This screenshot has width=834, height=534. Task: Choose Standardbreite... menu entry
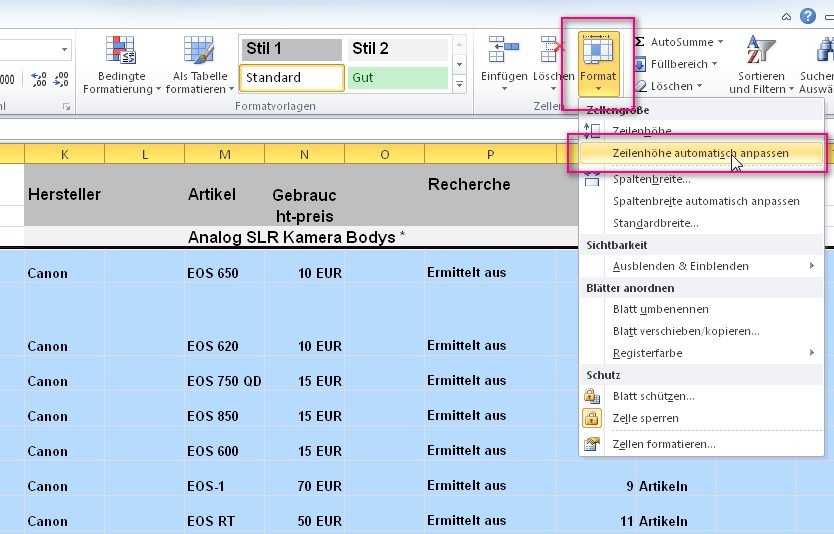tap(702, 223)
